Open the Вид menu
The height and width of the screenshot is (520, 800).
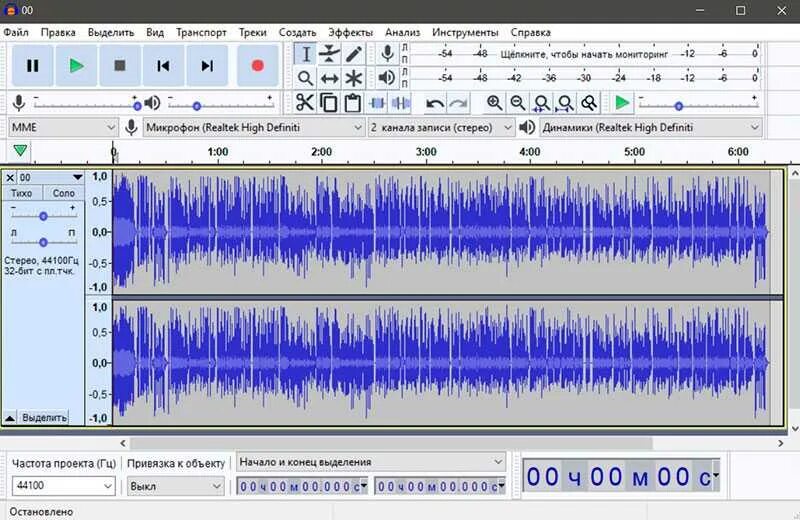pyautogui.click(x=155, y=32)
